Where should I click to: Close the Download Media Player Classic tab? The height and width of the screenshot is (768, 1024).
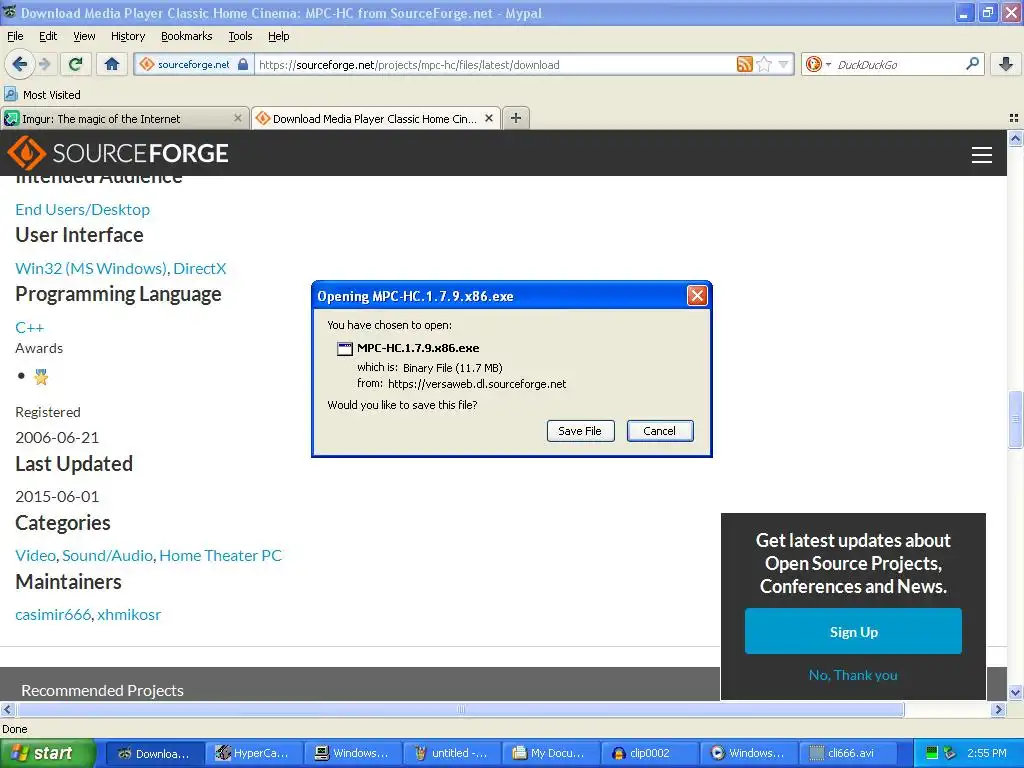tap(488, 118)
